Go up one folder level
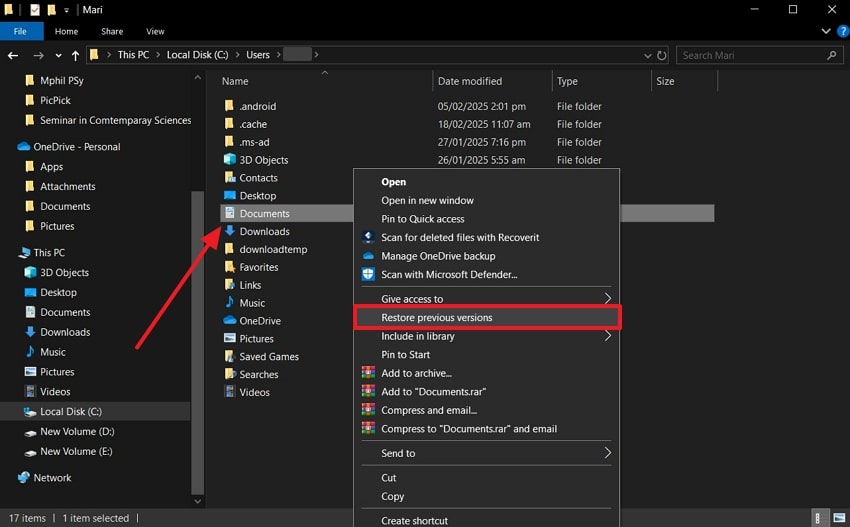The height and width of the screenshot is (527, 850). [x=74, y=55]
